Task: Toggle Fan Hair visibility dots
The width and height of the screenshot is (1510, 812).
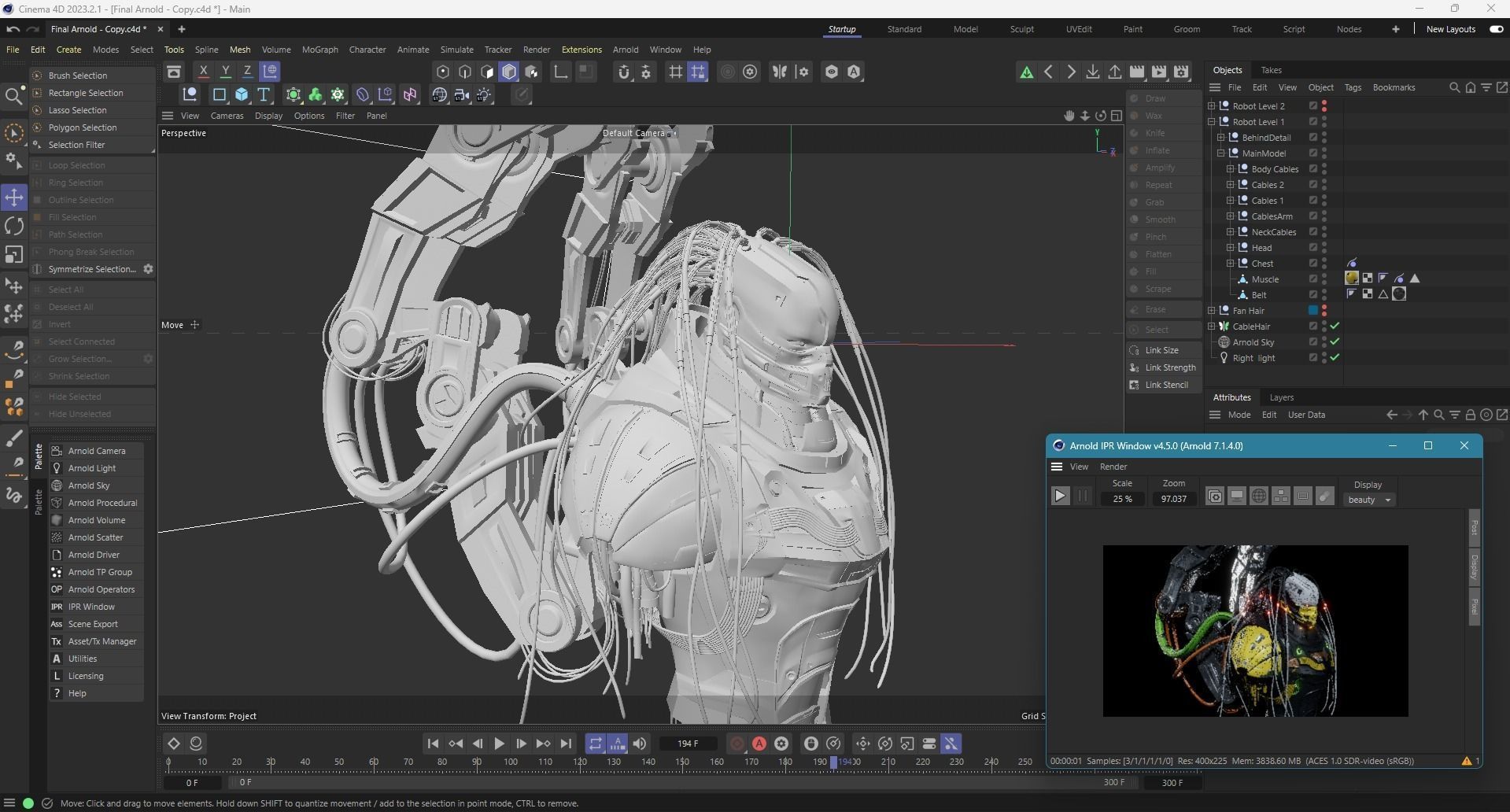Action: (1324, 311)
